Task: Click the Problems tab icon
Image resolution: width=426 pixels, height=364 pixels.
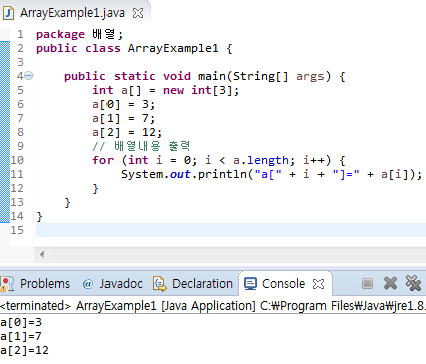Action: pos(7,284)
